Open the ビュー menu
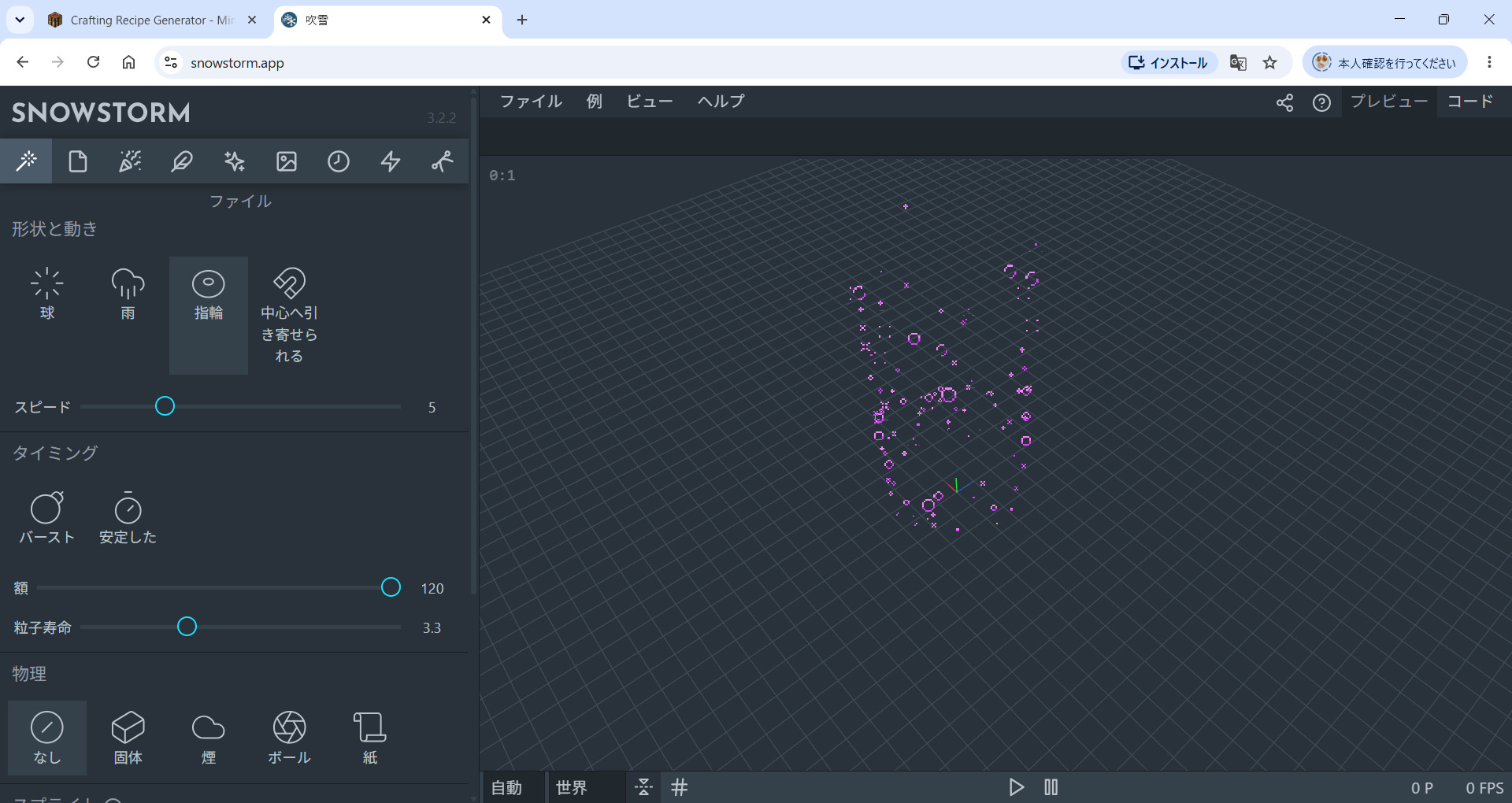The width and height of the screenshot is (1512, 803). (x=650, y=102)
